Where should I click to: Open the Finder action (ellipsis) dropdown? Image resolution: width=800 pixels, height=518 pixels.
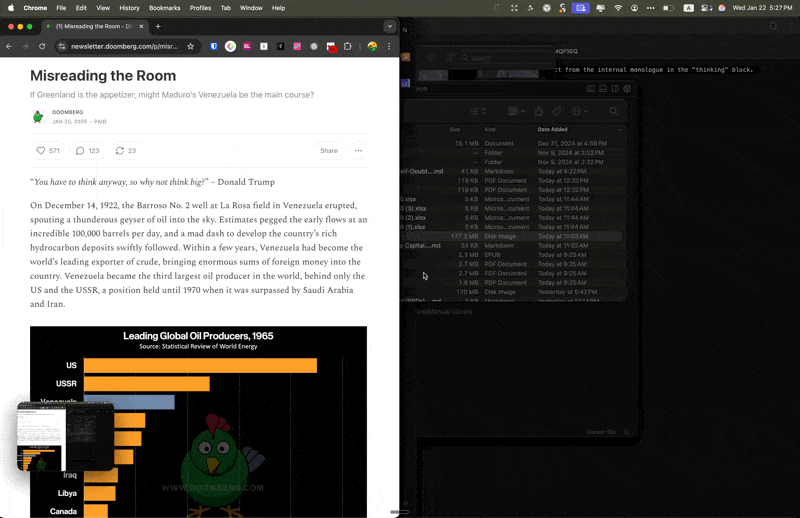click(580, 111)
